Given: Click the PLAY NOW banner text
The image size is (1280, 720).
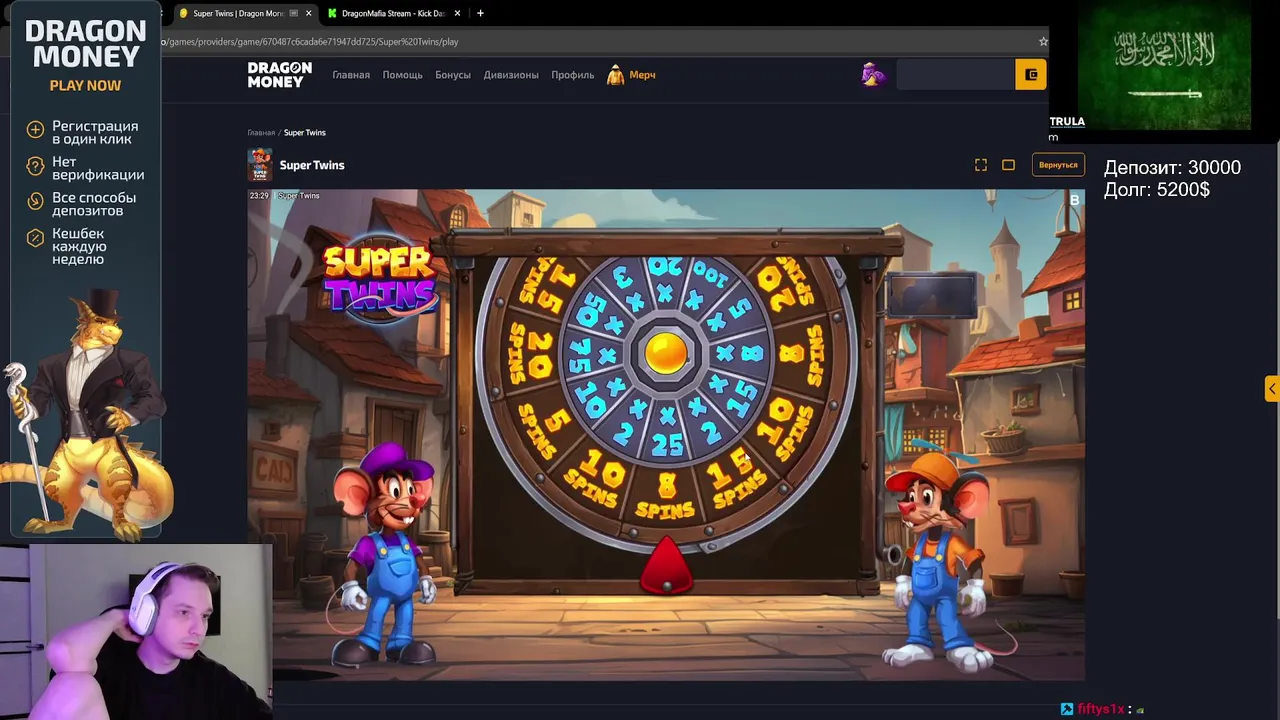Looking at the screenshot, I should (85, 86).
